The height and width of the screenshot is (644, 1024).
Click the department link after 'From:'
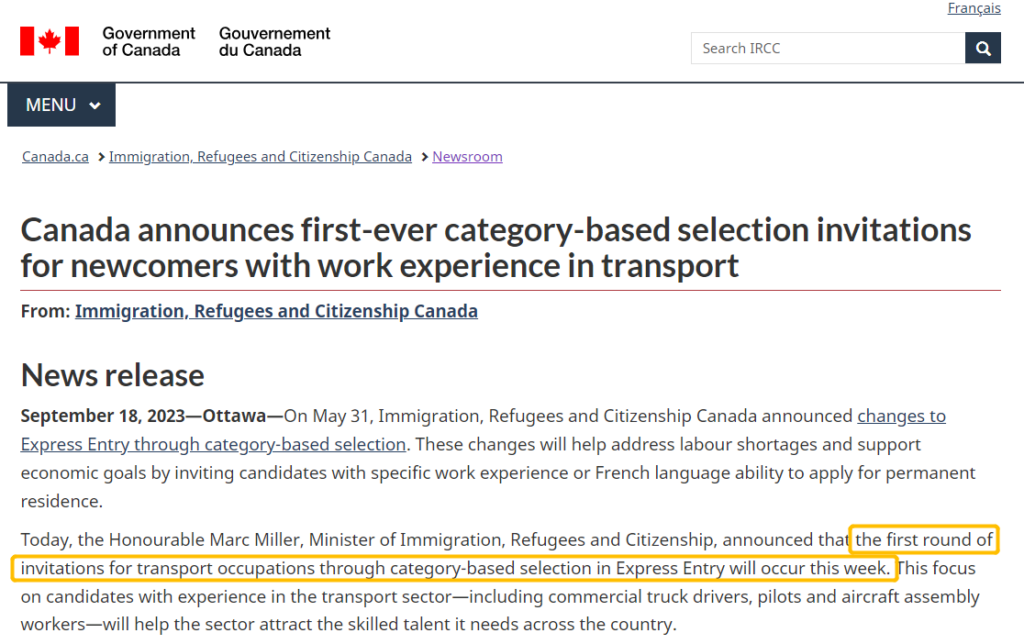[276, 311]
